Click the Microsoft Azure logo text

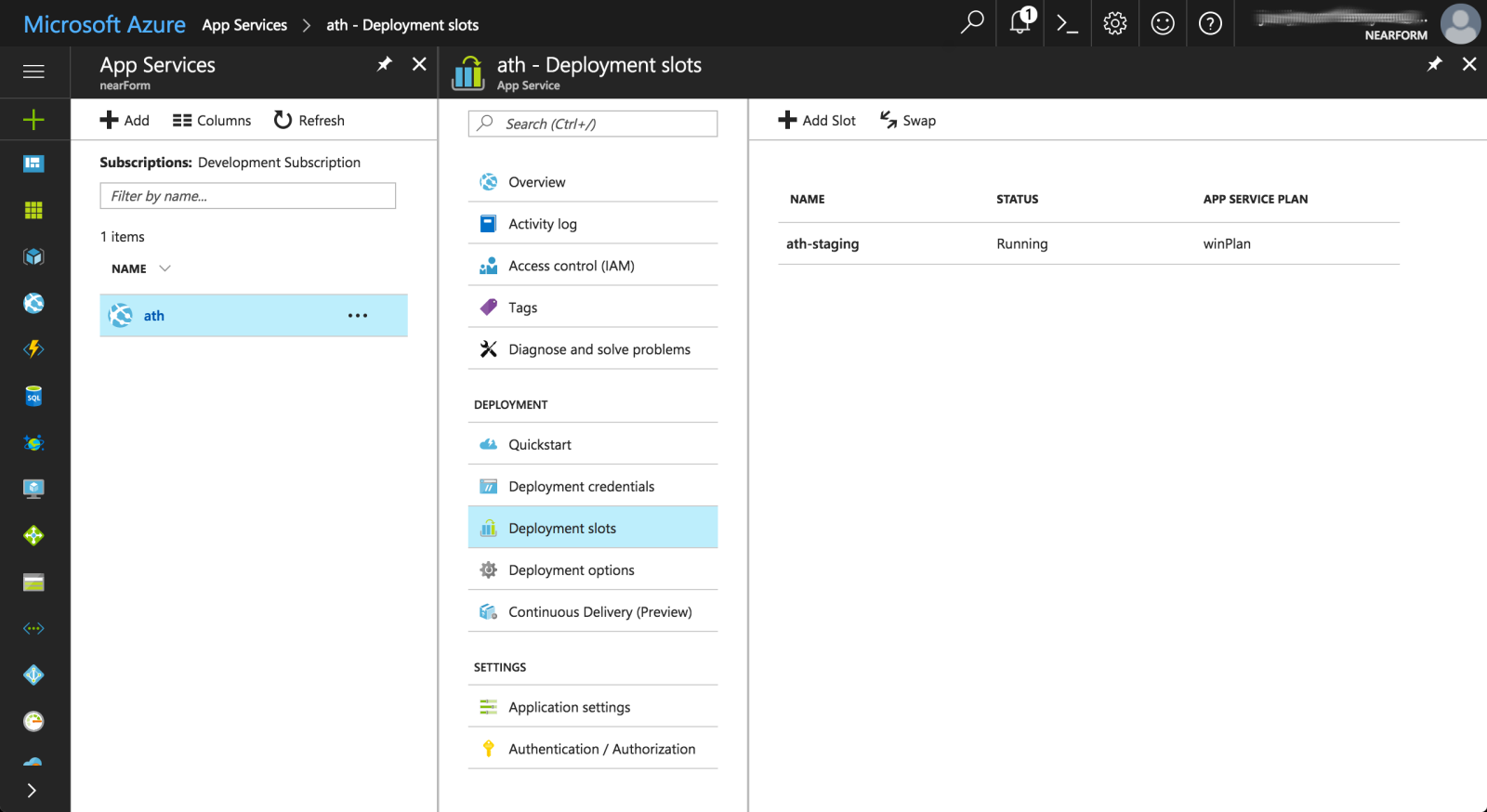click(104, 24)
